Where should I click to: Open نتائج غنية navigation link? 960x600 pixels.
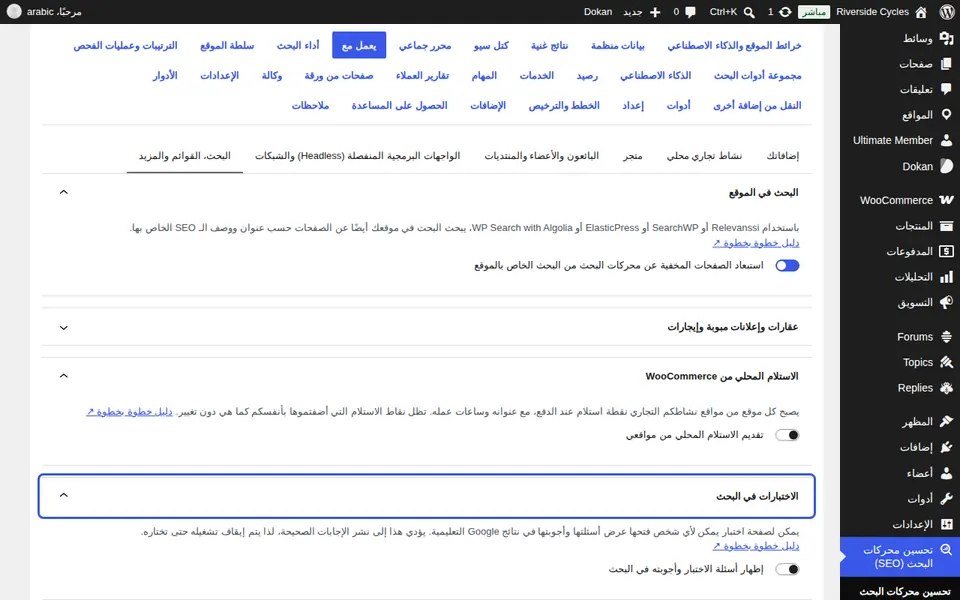549,45
